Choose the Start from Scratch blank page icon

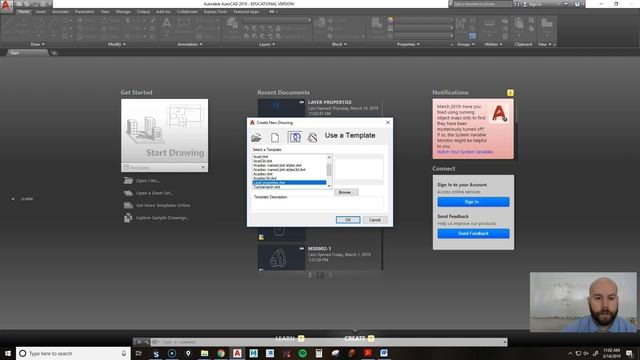[275, 138]
